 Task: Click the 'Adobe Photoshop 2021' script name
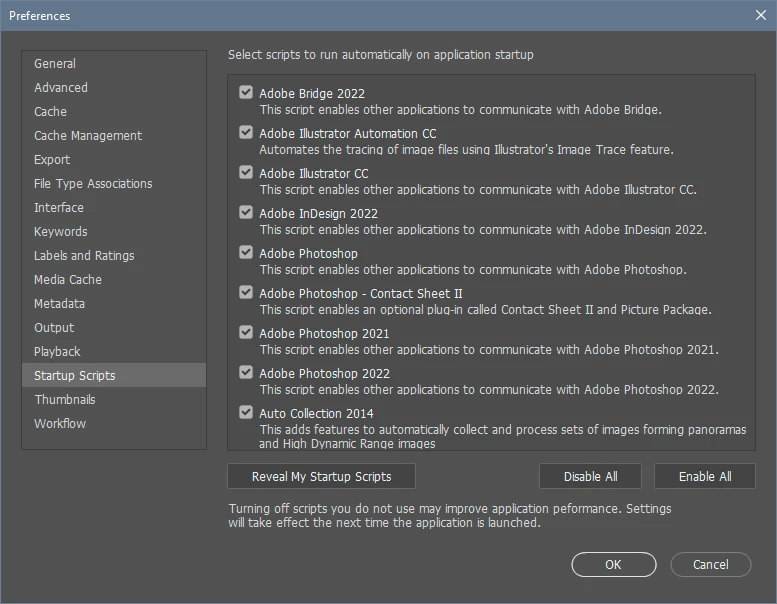click(x=324, y=333)
